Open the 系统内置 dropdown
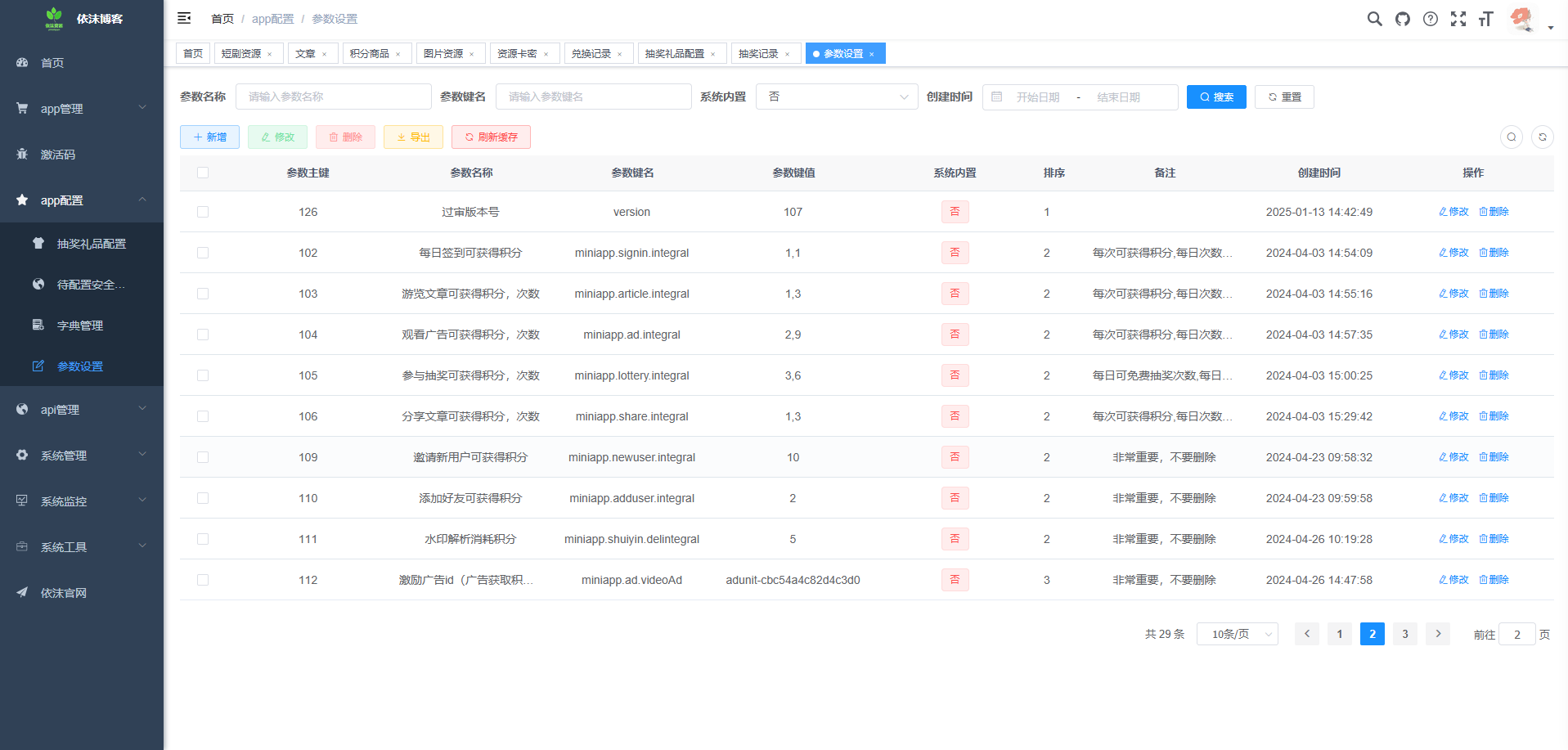The height and width of the screenshot is (750, 1568). [836, 97]
